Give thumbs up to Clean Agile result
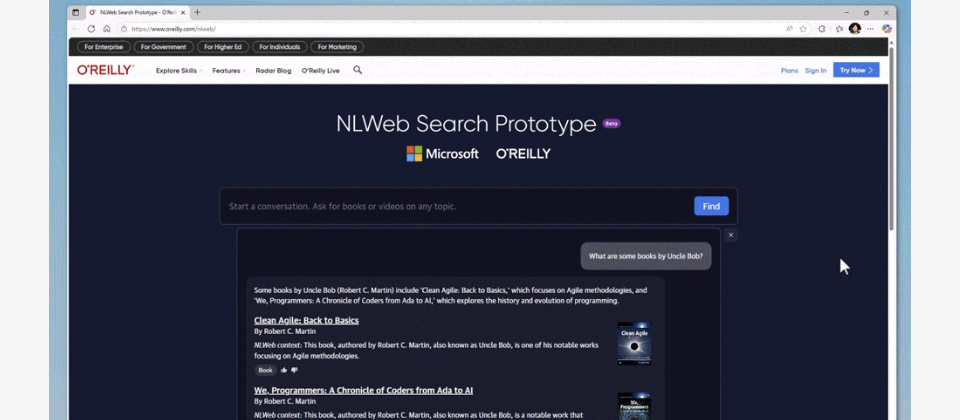 pyautogui.click(x=284, y=370)
